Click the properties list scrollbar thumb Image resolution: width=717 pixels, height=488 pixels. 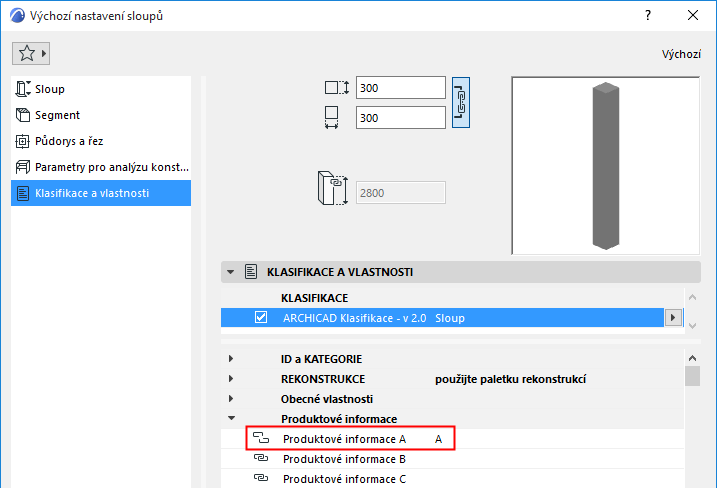pyautogui.click(x=692, y=376)
